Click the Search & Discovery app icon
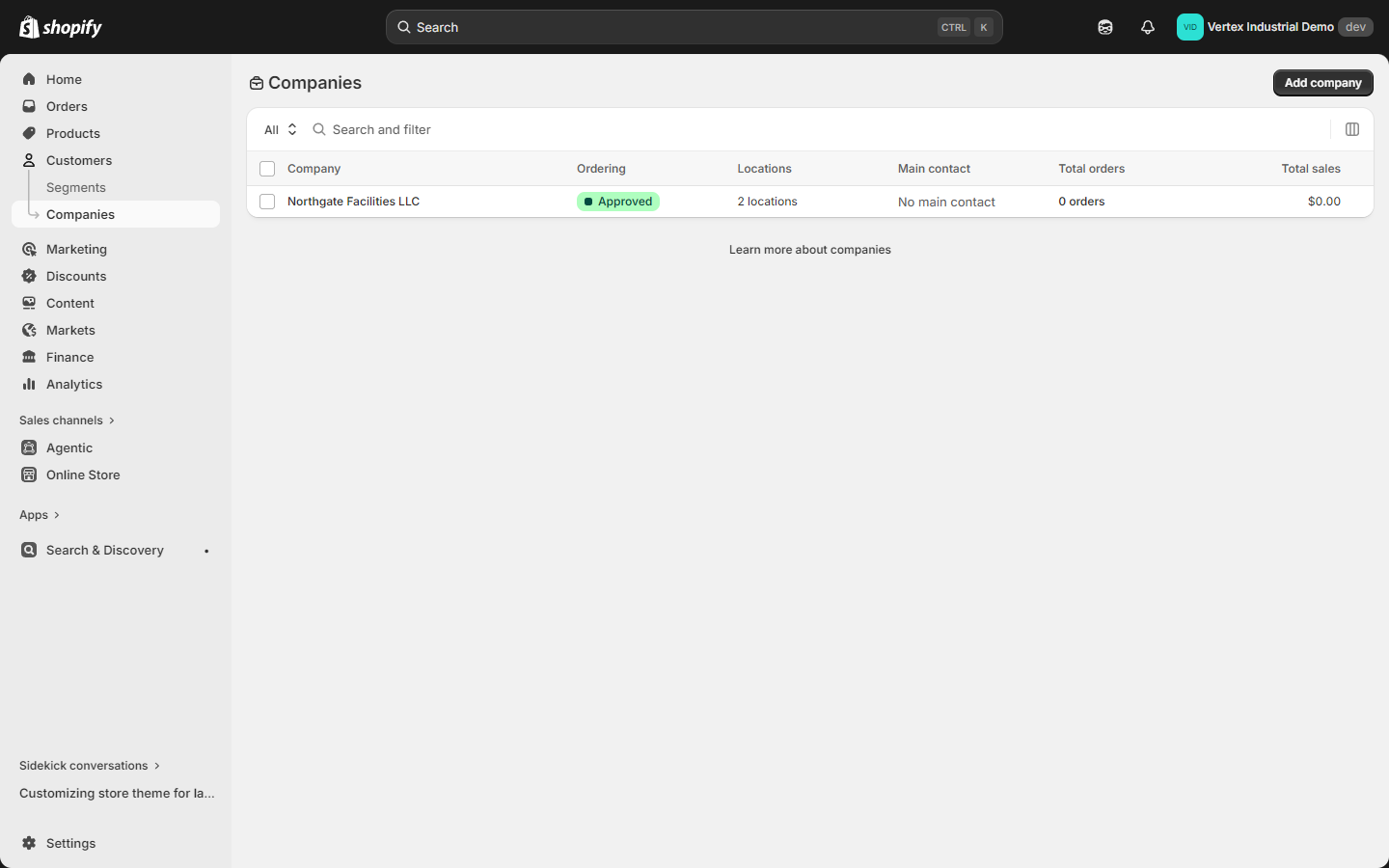This screenshot has width=1389, height=868. pos(29,550)
